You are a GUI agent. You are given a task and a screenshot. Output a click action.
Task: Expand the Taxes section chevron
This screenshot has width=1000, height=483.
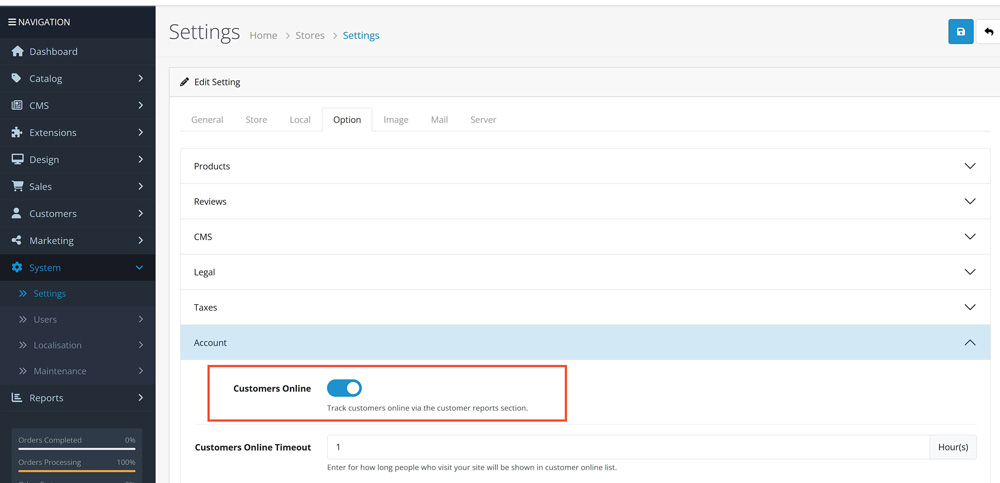(969, 307)
